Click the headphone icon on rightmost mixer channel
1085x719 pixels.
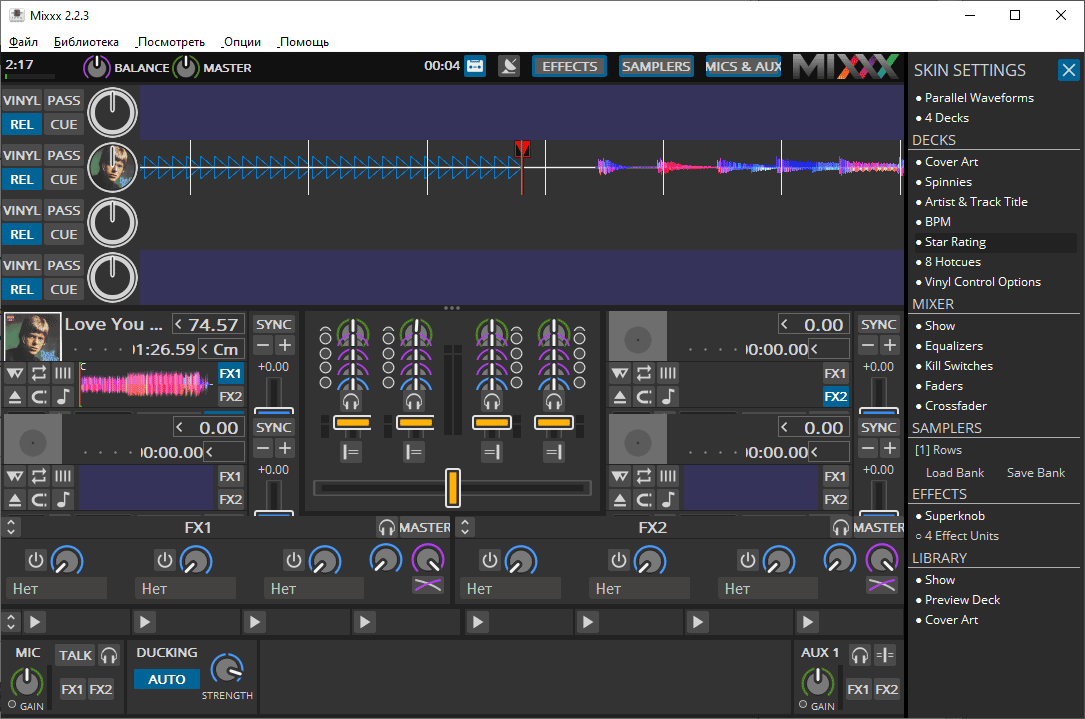pos(553,401)
